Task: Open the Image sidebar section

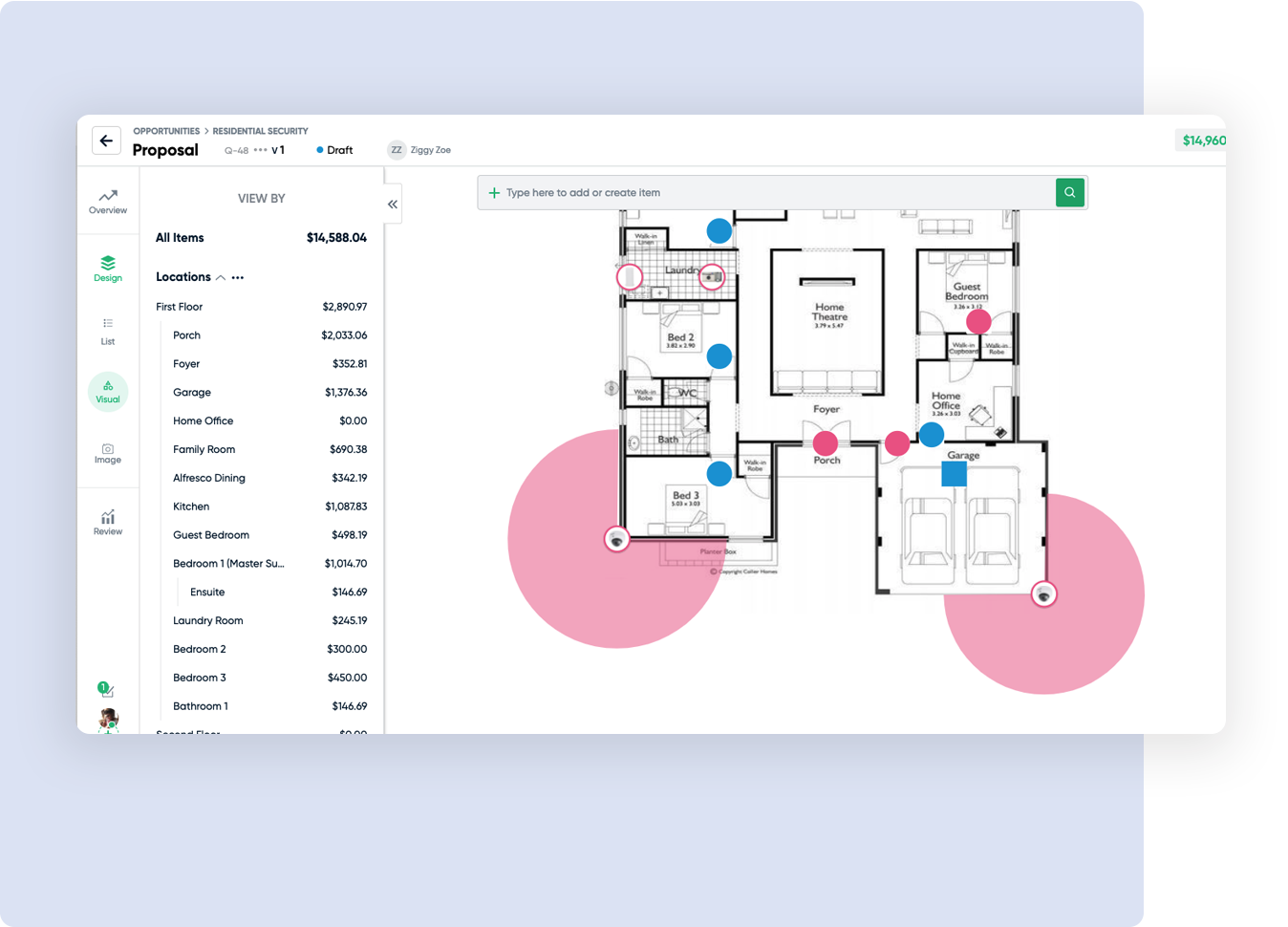Action: 108,453
